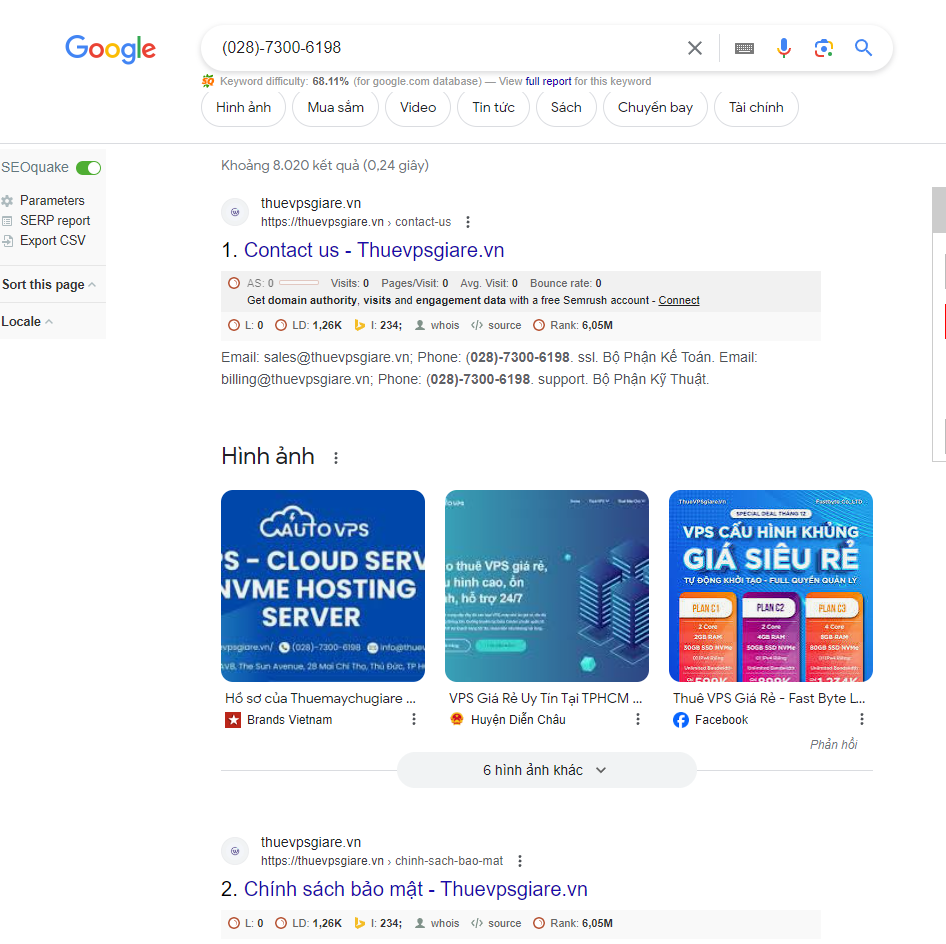The height and width of the screenshot is (944, 946).
Task: Select the Tài chính filter tab
Action: (x=756, y=107)
